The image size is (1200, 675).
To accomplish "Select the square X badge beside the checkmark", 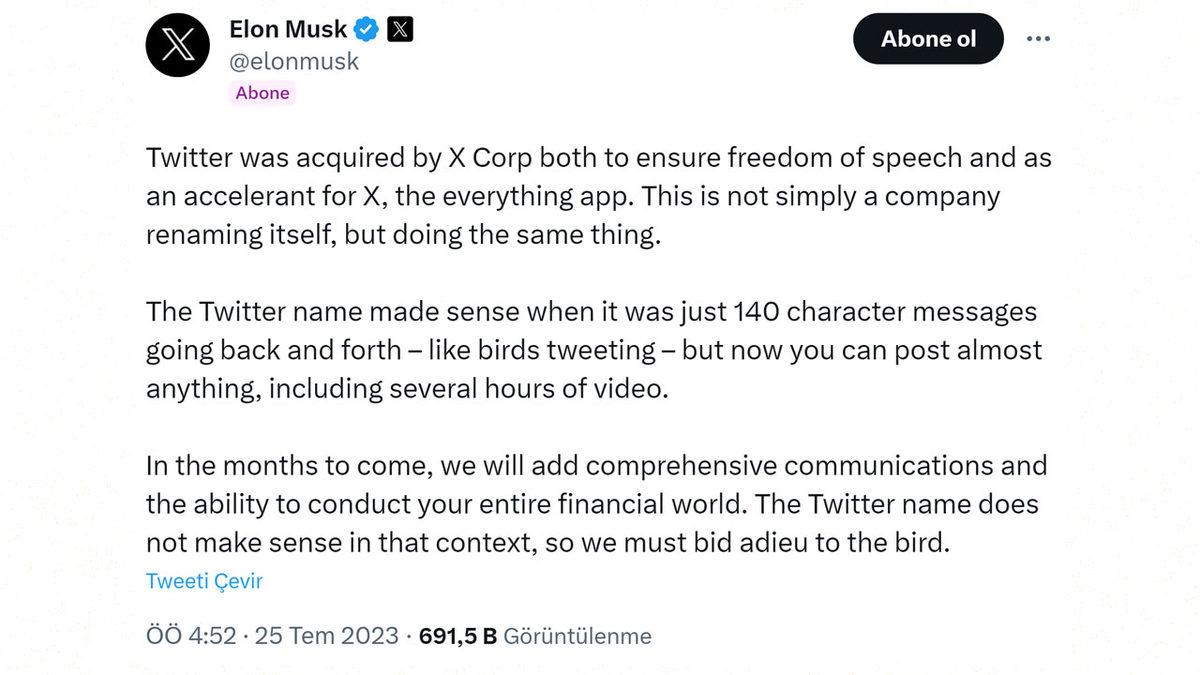I will (x=398, y=28).
